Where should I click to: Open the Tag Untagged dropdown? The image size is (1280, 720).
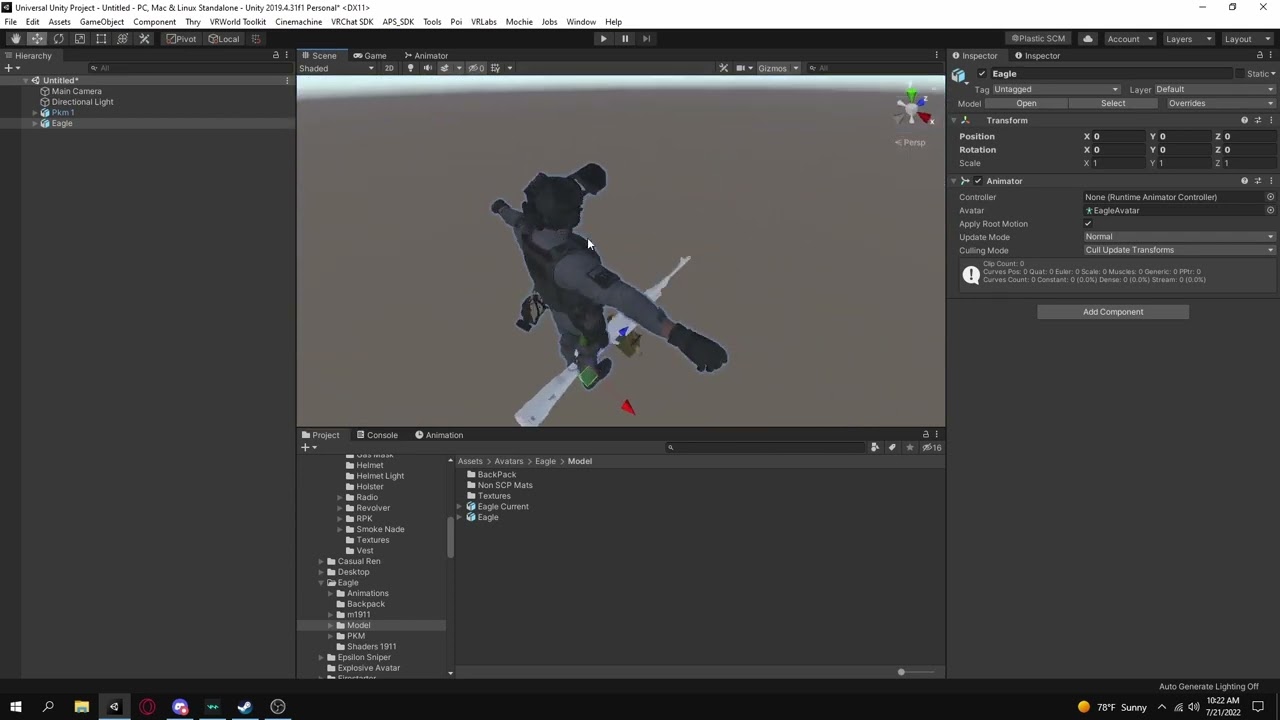point(1056,89)
